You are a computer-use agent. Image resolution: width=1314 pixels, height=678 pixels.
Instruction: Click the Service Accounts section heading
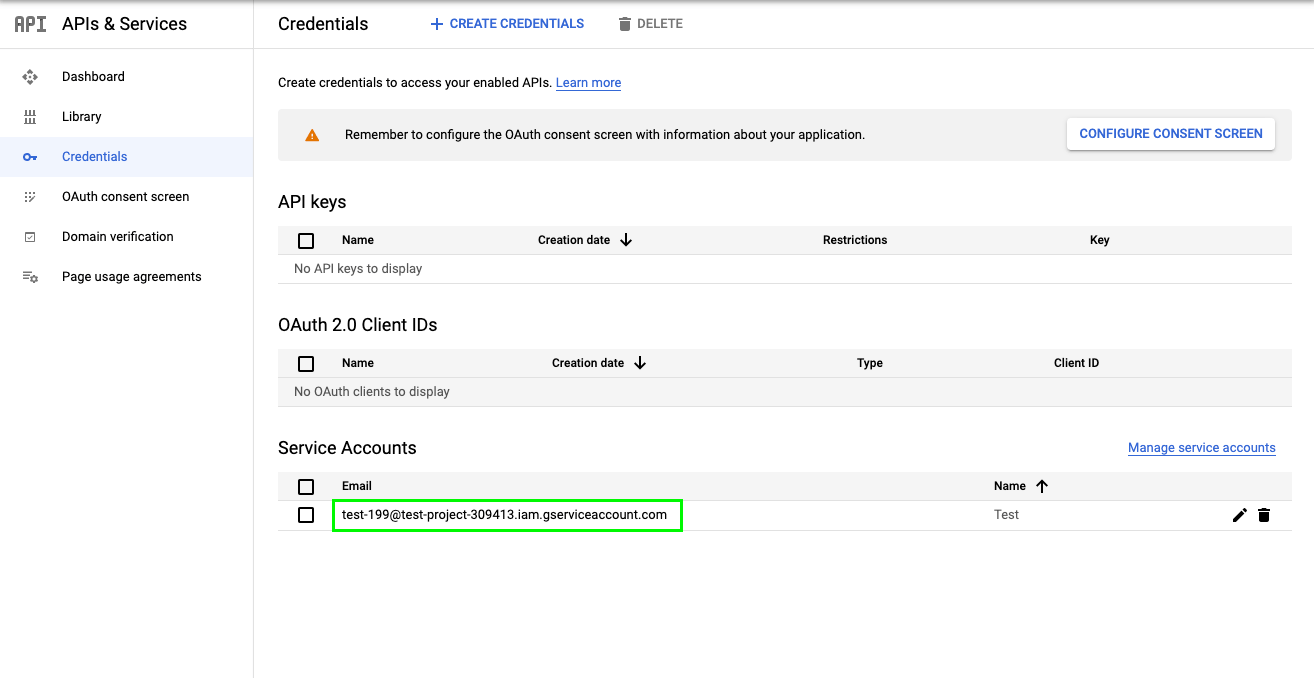347,448
